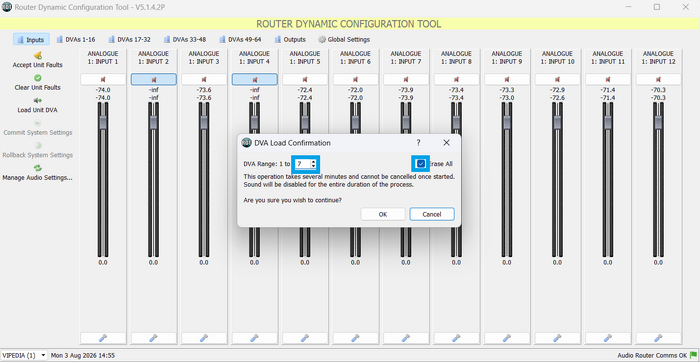Viewport: 700px width, 362px height.
Task: Open Manage Audio Settings
Action: click(38, 172)
